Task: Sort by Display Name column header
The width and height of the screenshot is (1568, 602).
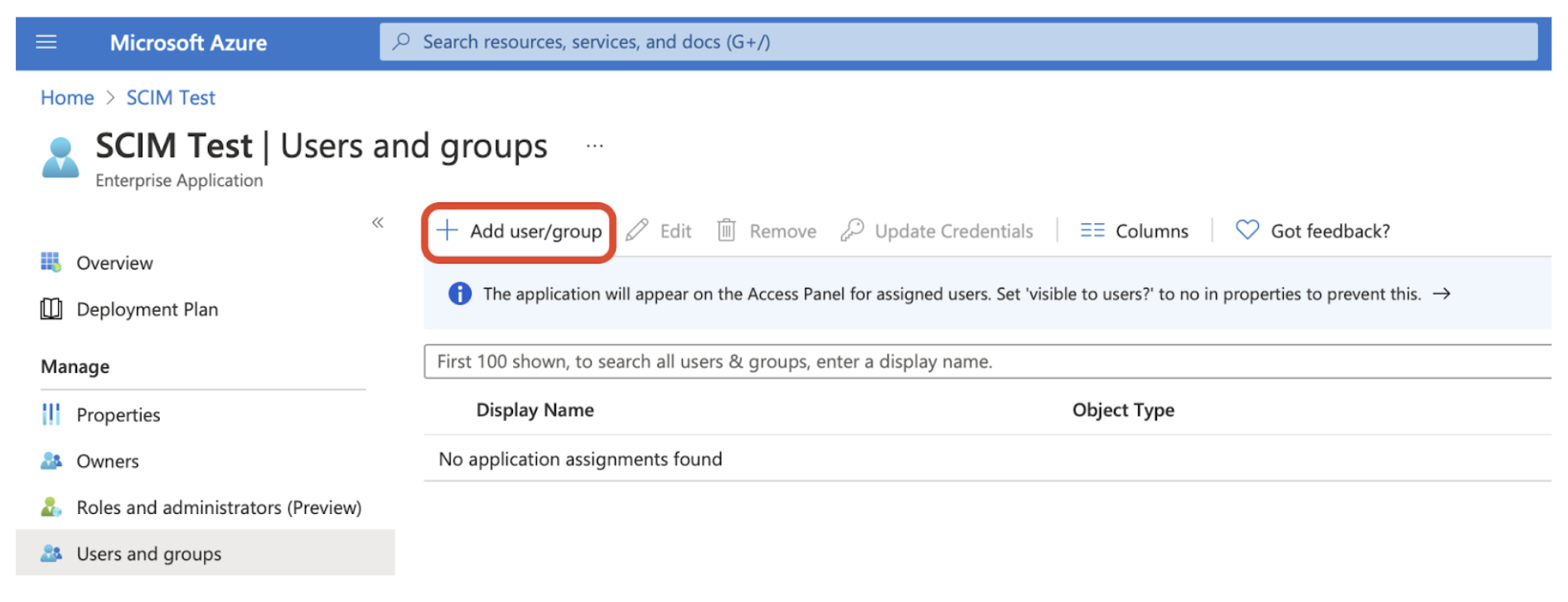Action: pyautogui.click(x=535, y=410)
